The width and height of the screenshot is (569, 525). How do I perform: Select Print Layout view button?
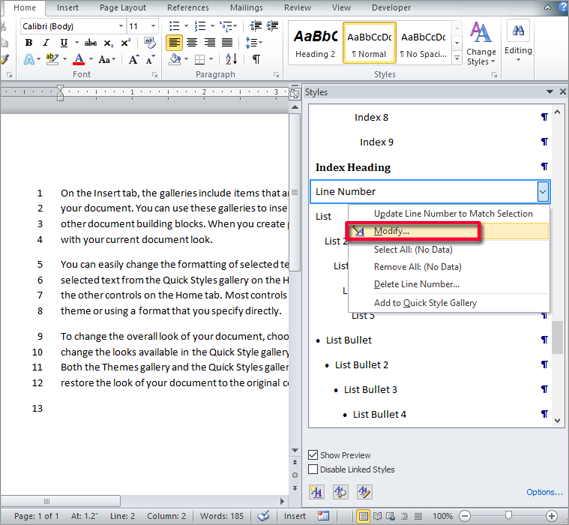point(363,516)
